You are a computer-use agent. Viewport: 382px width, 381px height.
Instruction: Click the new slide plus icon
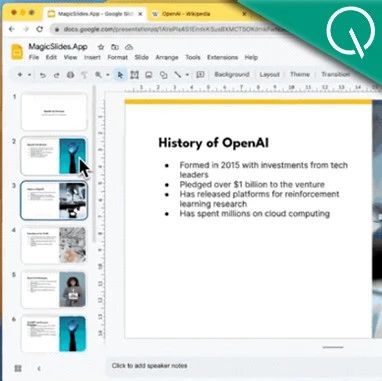coord(20,75)
